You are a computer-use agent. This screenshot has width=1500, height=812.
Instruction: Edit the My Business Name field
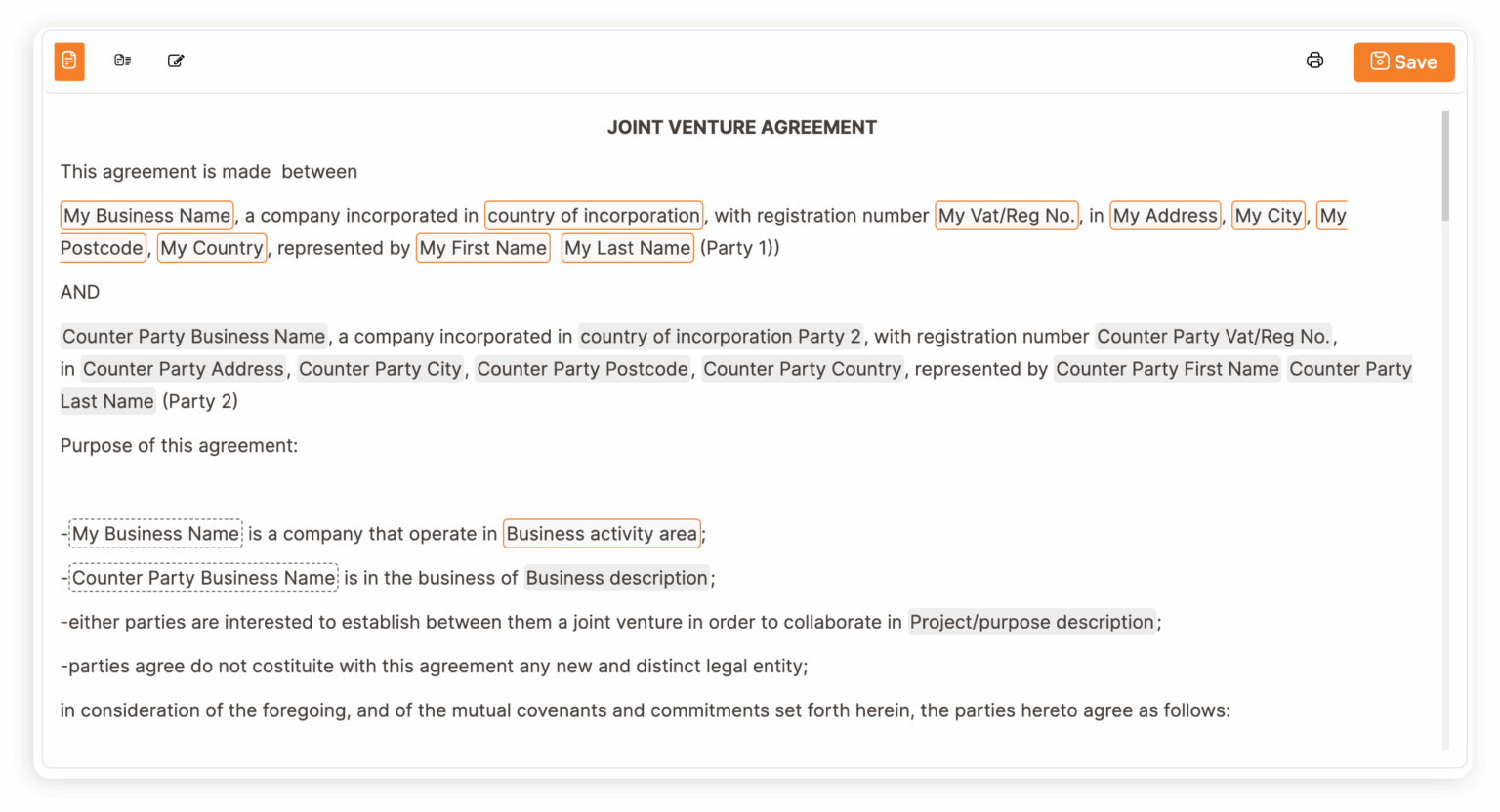(146, 215)
